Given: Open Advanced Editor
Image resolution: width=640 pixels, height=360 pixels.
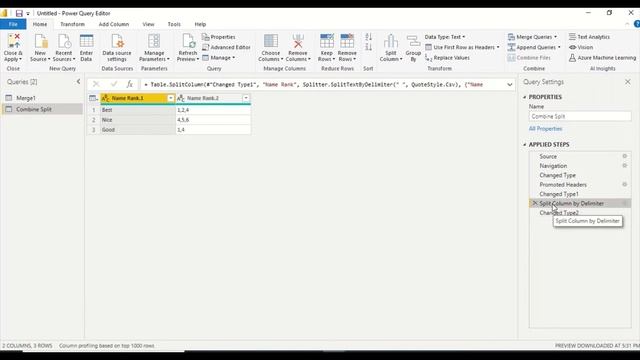Looking at the screenshot, I should (227, 47).
